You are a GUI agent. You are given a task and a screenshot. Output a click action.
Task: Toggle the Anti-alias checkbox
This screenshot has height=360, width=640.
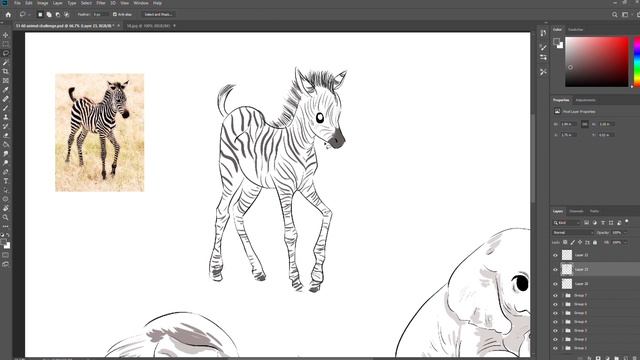115,14
